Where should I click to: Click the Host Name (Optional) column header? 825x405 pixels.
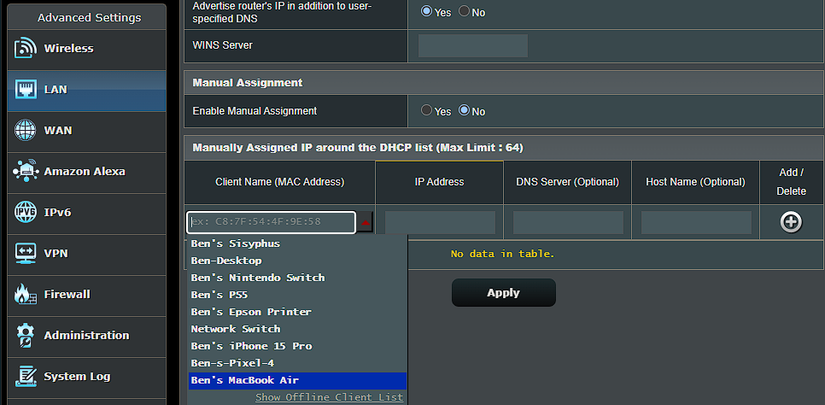(696, 182)
